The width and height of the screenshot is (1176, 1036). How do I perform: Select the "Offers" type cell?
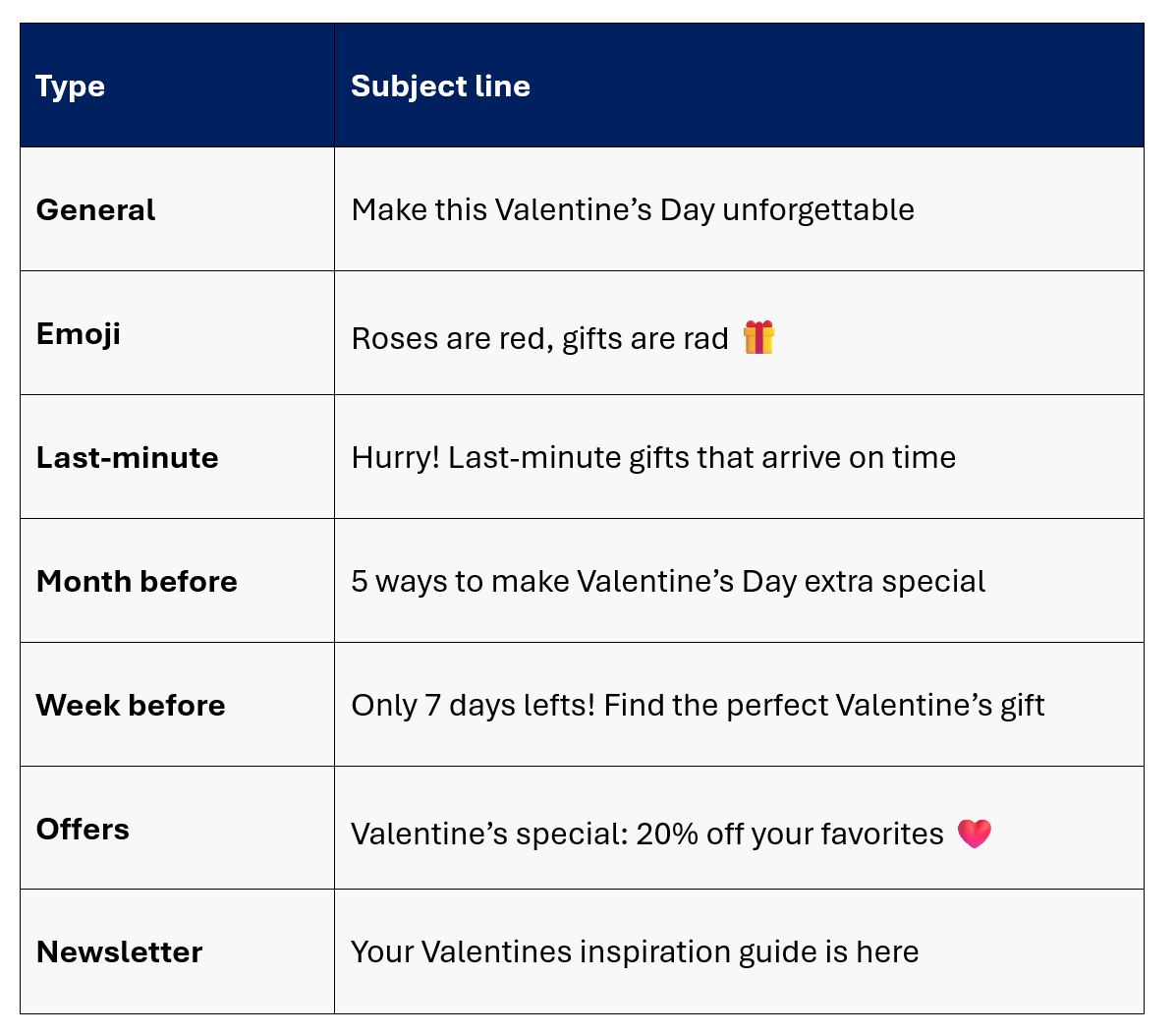(x=83, y=830)
